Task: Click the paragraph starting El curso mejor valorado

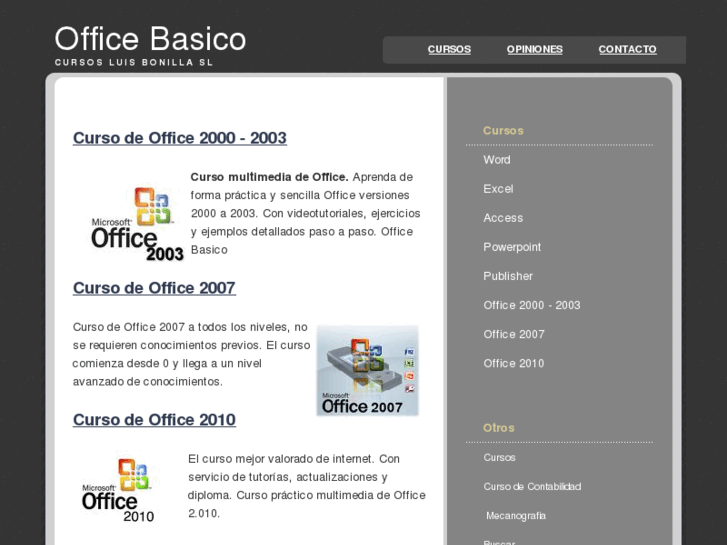Action: pyautogui.click(x=306, y=486)
